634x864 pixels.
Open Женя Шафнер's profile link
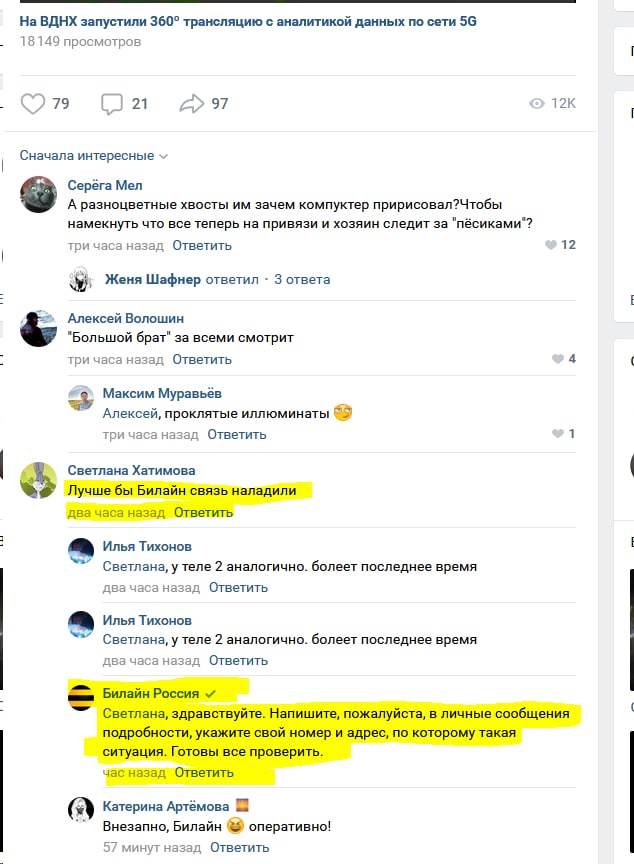pos(153,279)
